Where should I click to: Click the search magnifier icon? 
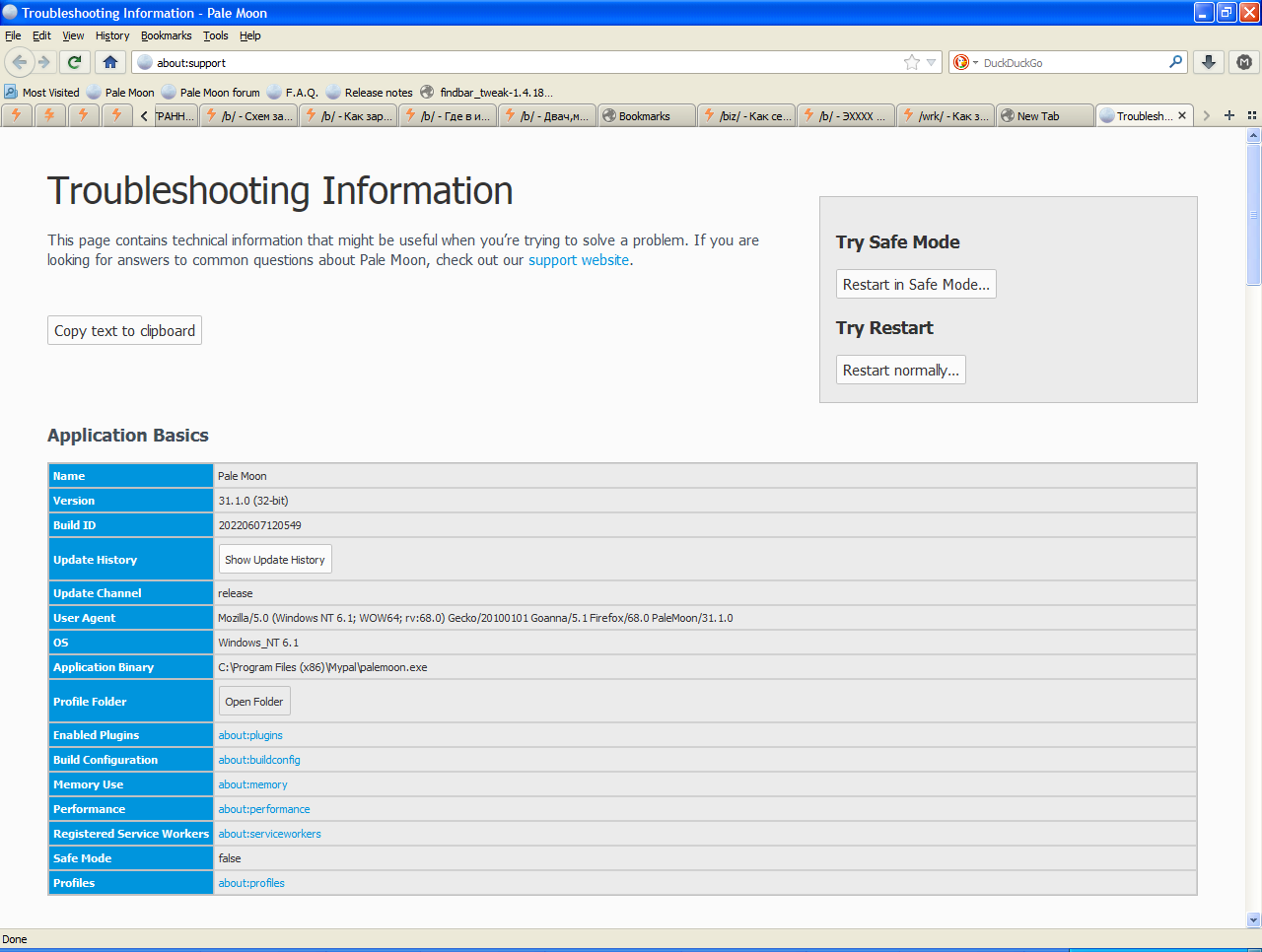pos(1175,62)
